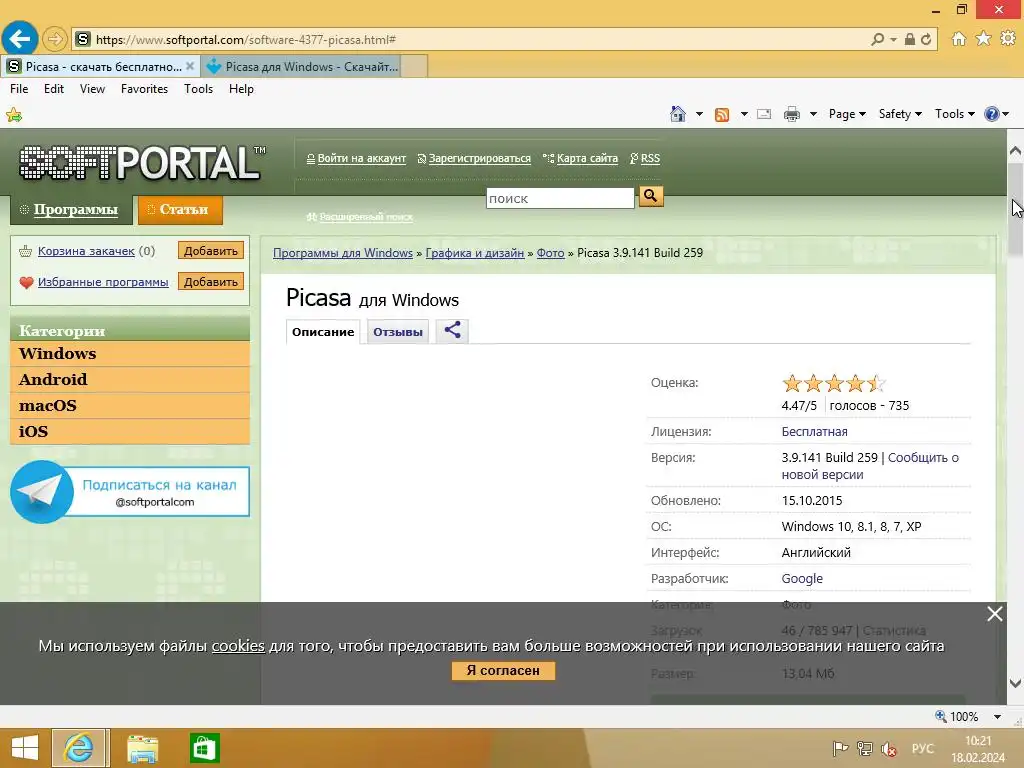Refresh the page with the reload icon
The image size is (1024, 768).
tap(925, 39)
